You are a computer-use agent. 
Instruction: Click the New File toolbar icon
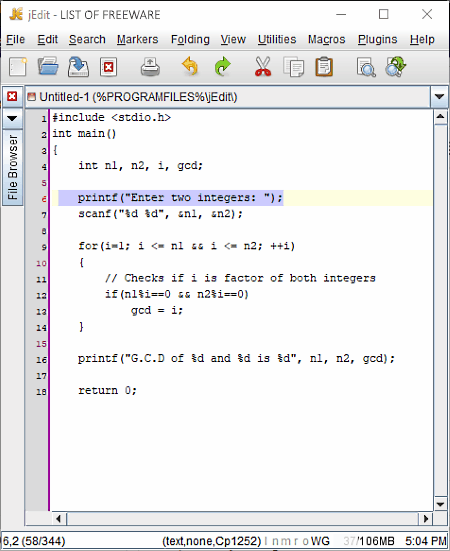[x=18, y=67]
